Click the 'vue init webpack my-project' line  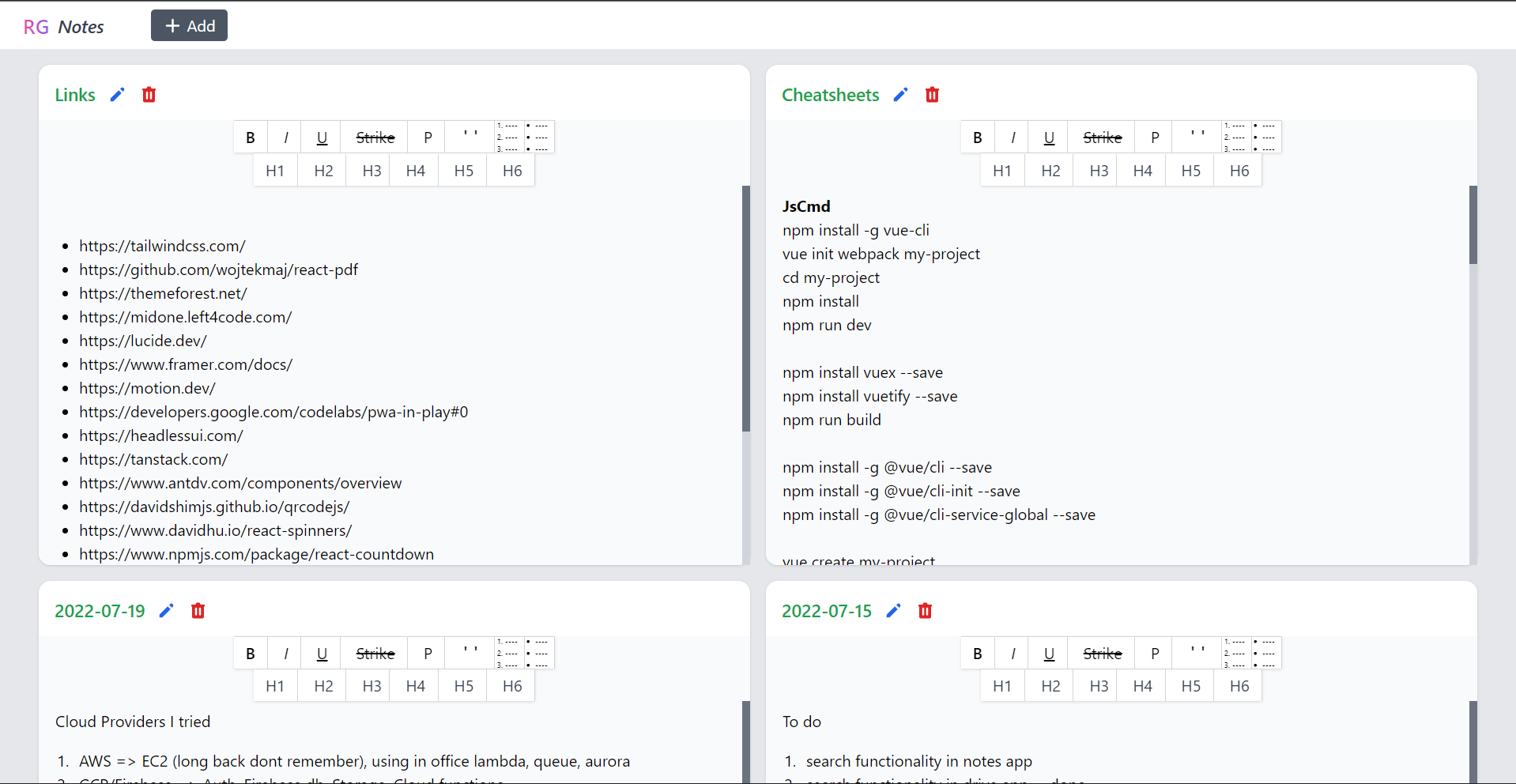click(881, 254)
